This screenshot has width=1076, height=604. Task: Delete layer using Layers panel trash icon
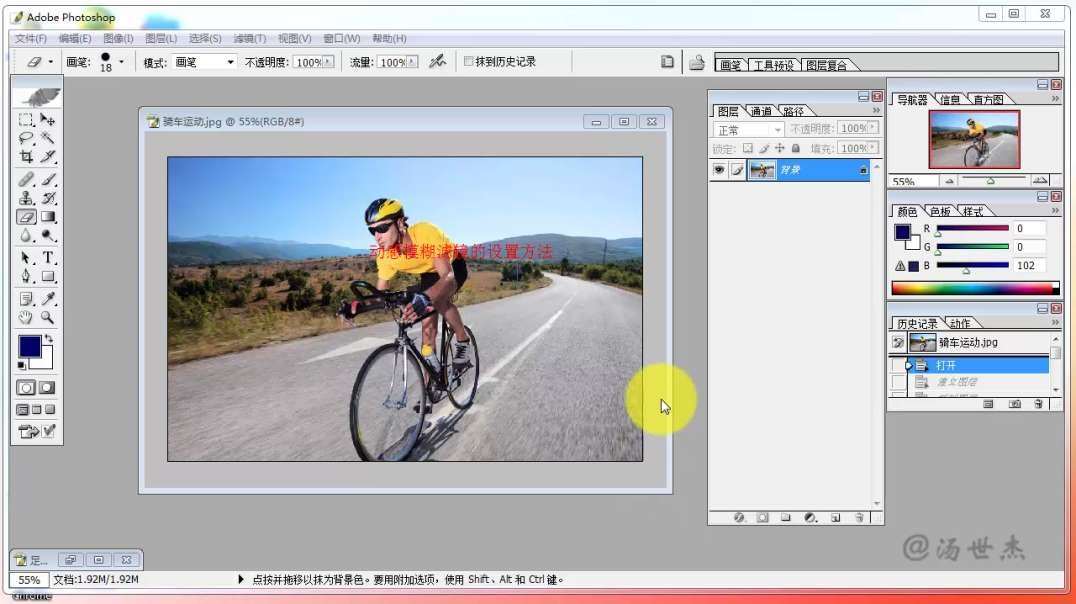(859, 518)
